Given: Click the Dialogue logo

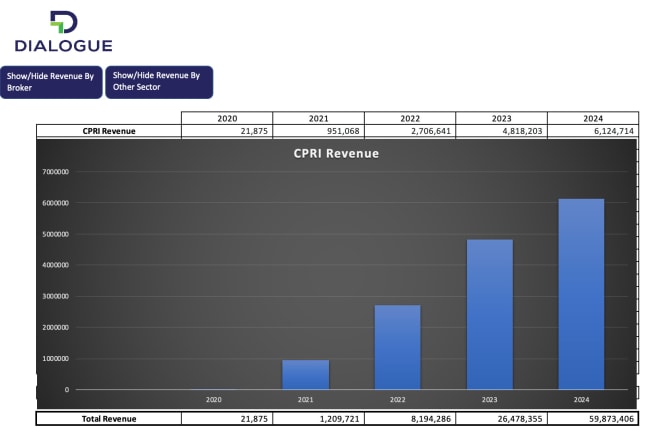Looking at the screenshot, I should pos(64,32).
